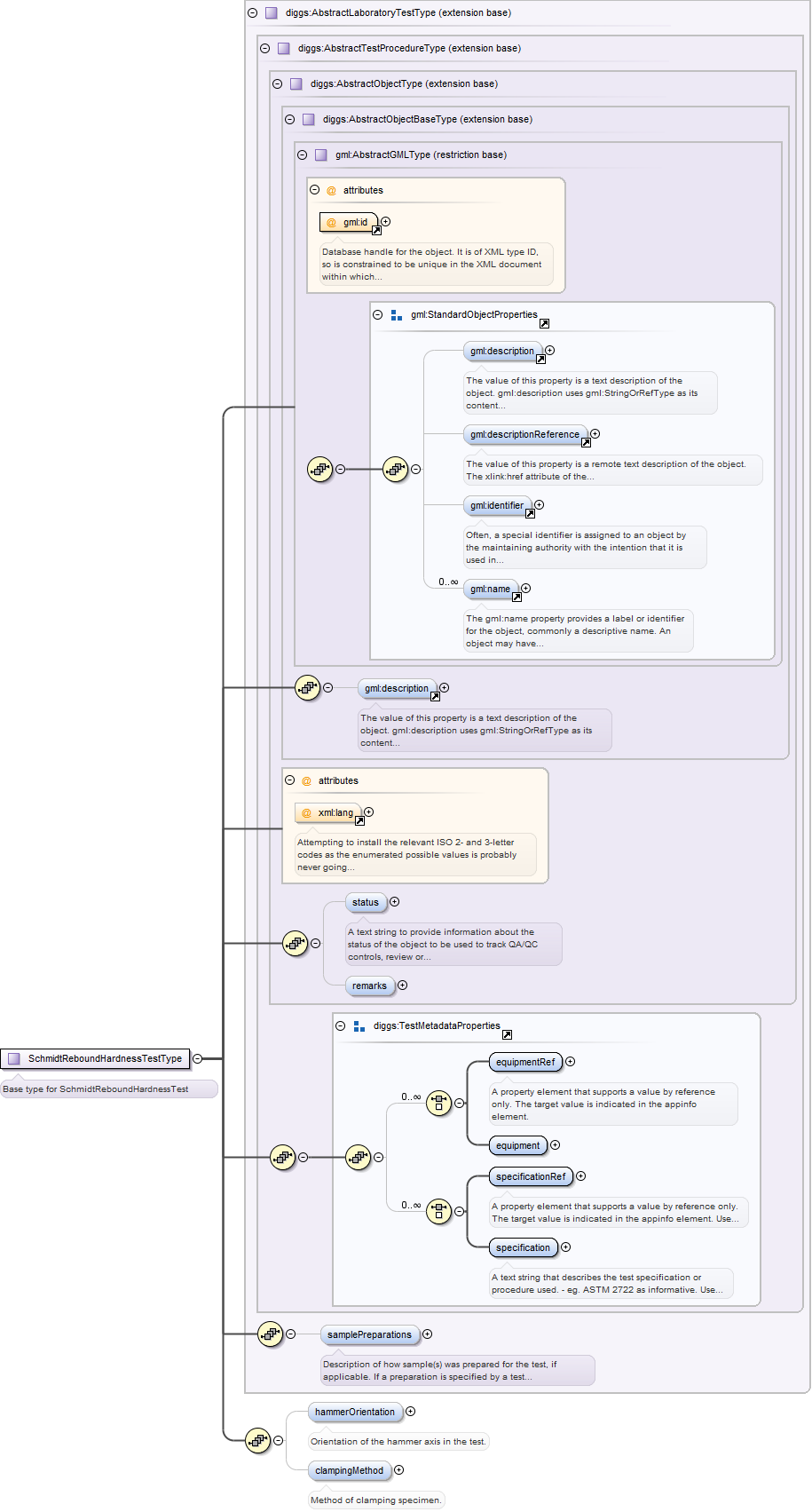Click the link arrow on gml:id attribute
The height and width of the screenshot is (1512, 812).
coord(376,231)
